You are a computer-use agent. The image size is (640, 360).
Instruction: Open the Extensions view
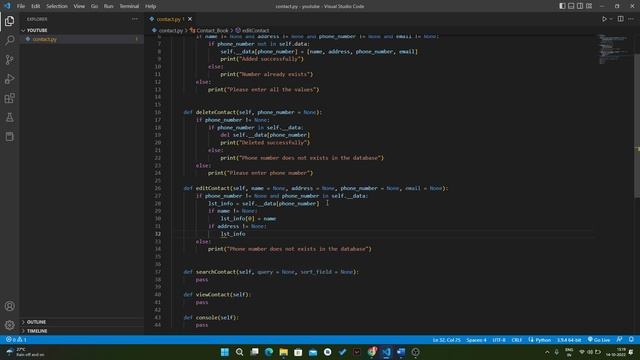tap(10, 98)
